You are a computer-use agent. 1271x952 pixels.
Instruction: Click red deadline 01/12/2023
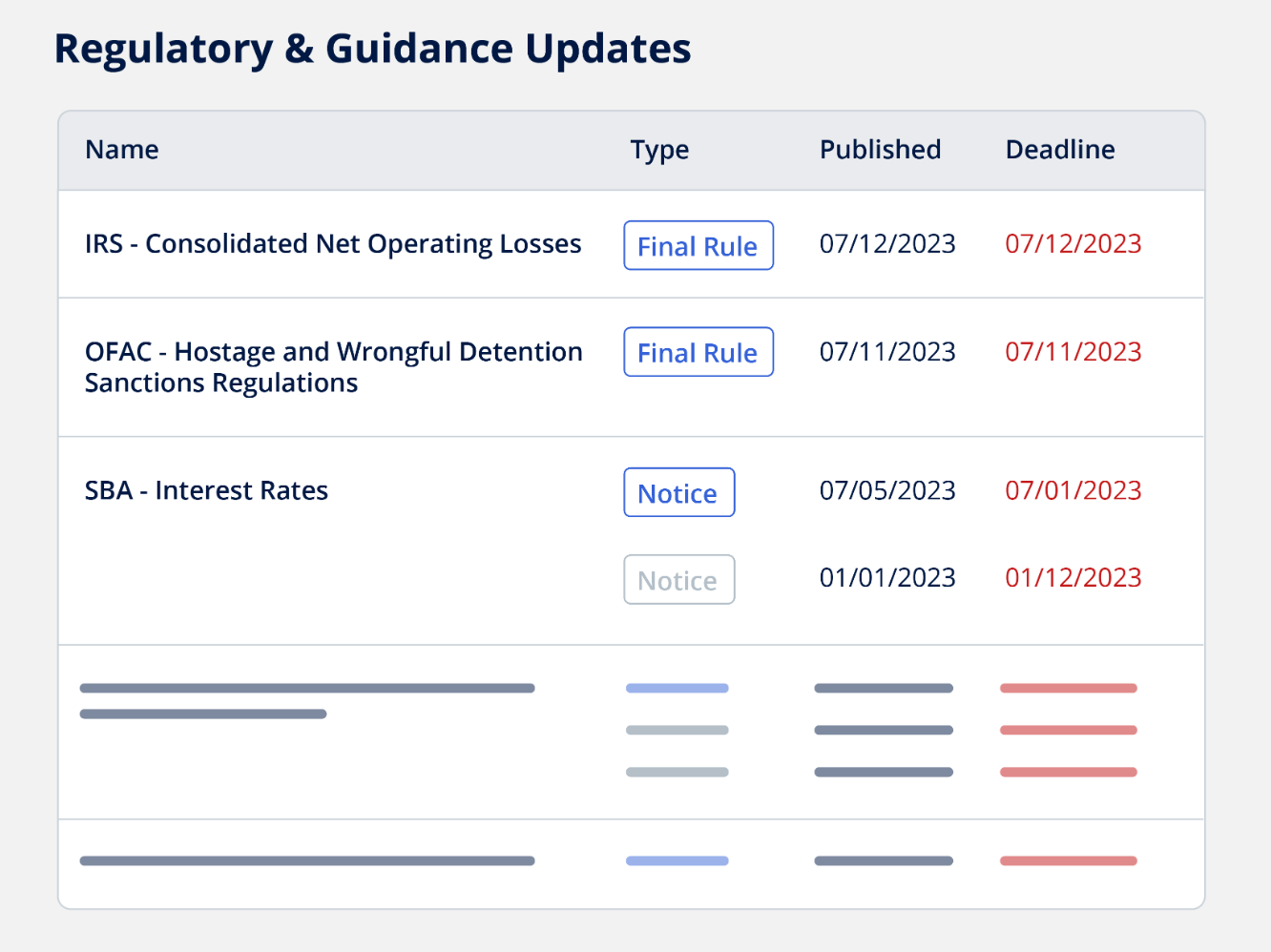pos(1073,578)
